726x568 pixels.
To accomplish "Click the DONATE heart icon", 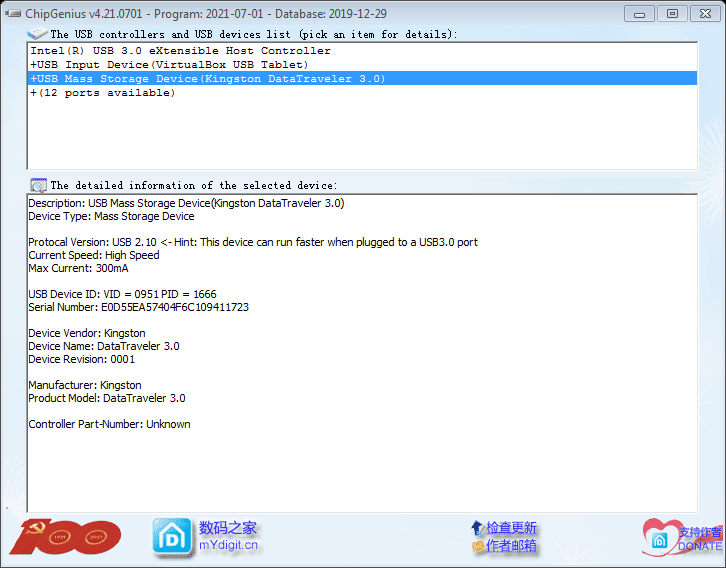I will click(660, 537).
